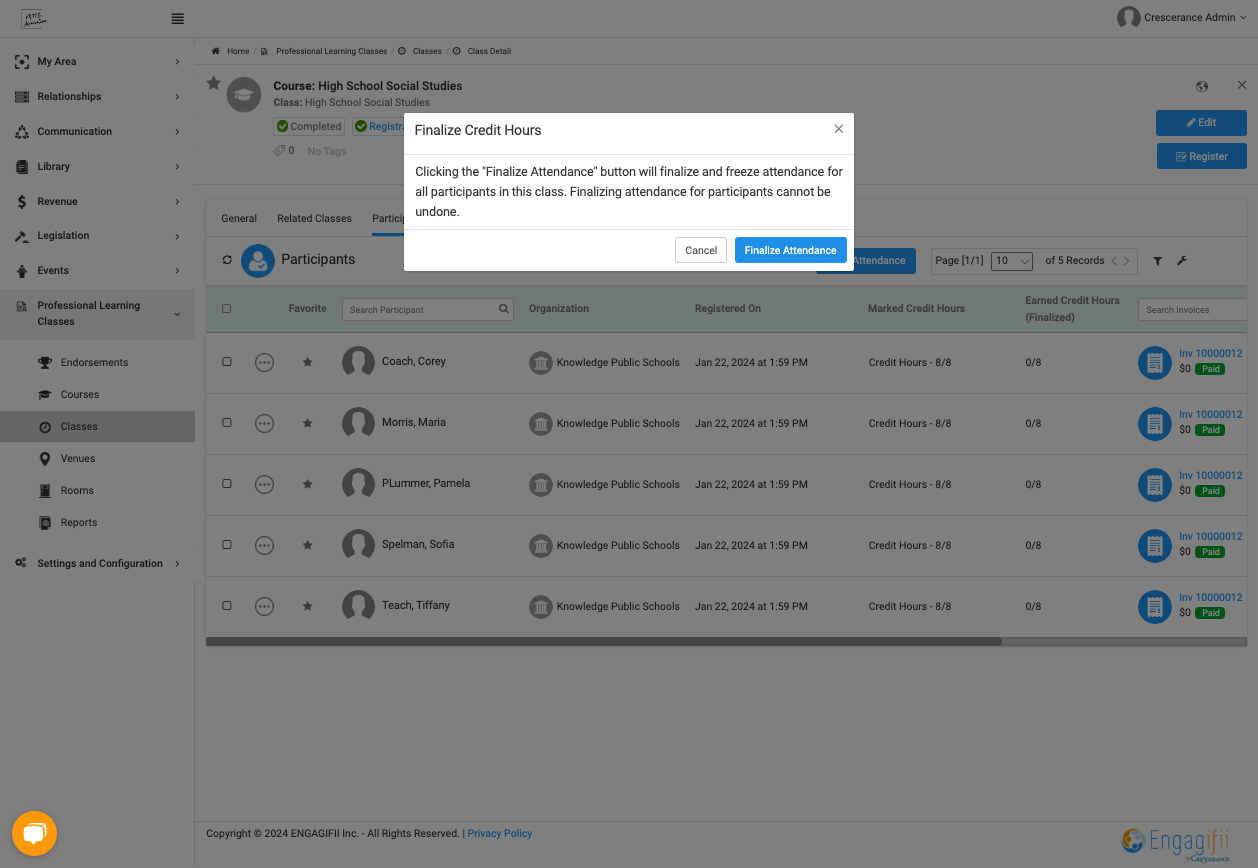Expand Communication menu
This screenshot has height=868, width=1258.
97,132
